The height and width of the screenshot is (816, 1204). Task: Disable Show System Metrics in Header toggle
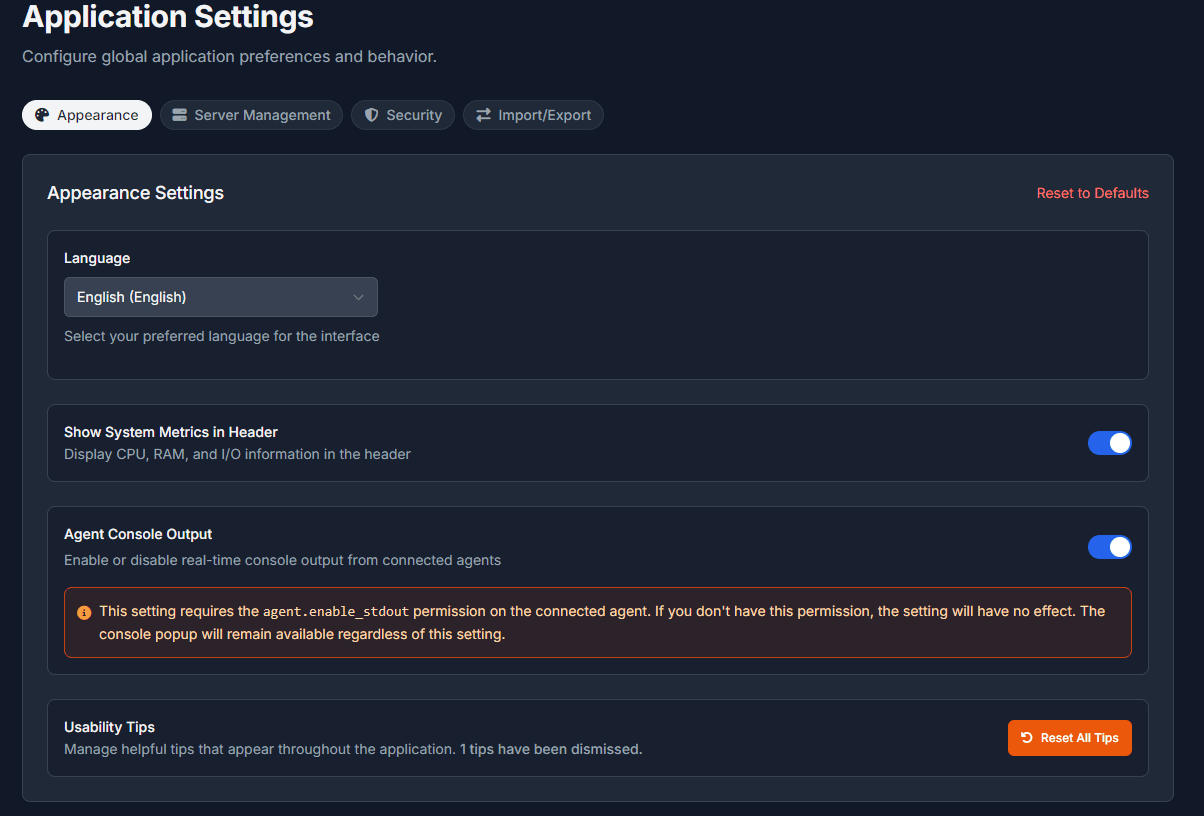click(1110, 443)
